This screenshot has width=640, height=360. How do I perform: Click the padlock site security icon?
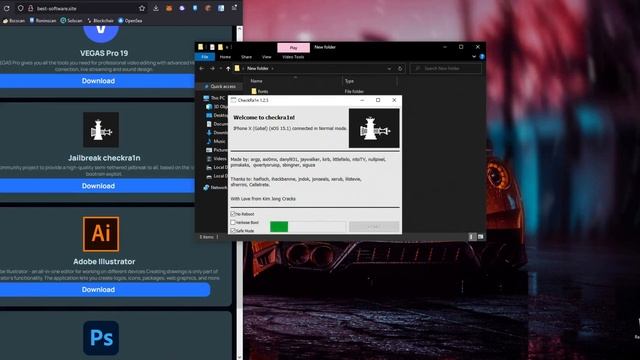click(x=30, y=8)
